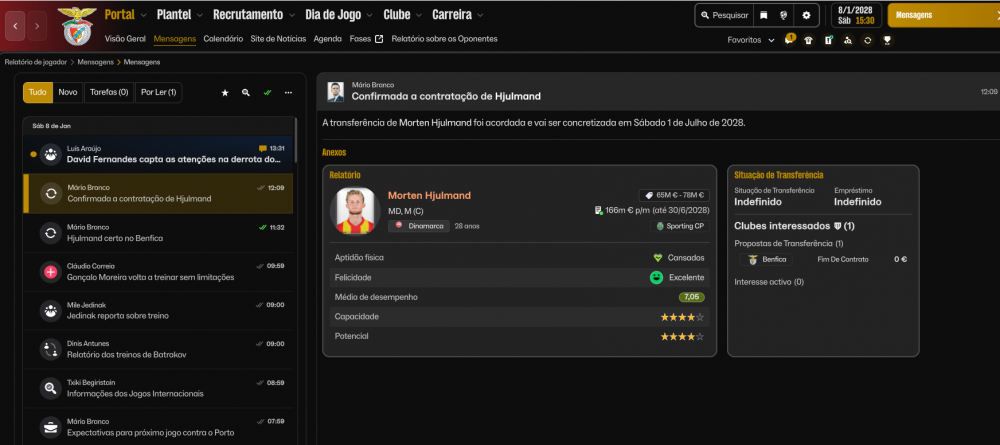Open the report icon in Favoritos
The height and width of the screenshot is (445, 1000).
point(828,40)
